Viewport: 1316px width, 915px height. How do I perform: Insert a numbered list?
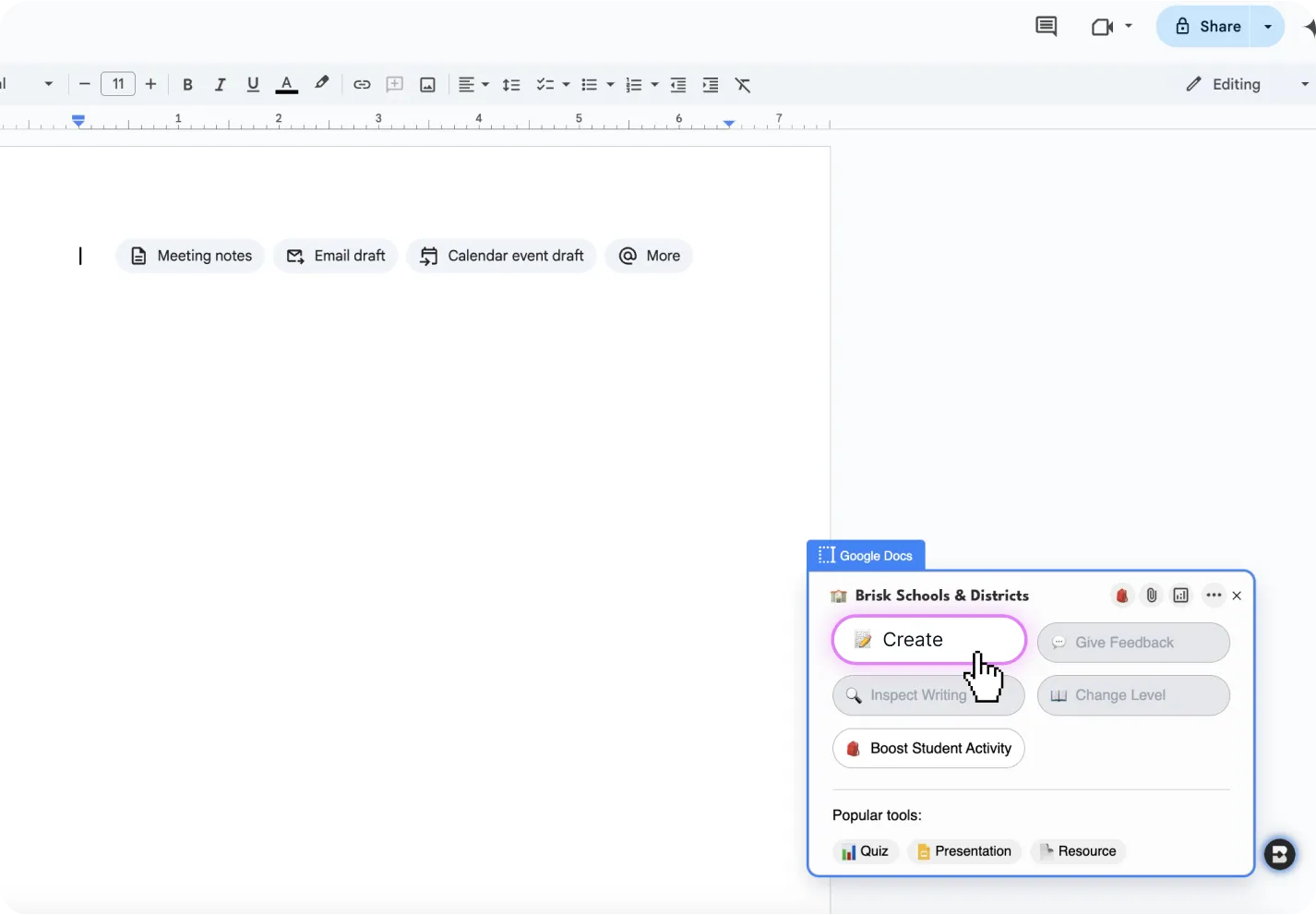[x=633, y=85]
